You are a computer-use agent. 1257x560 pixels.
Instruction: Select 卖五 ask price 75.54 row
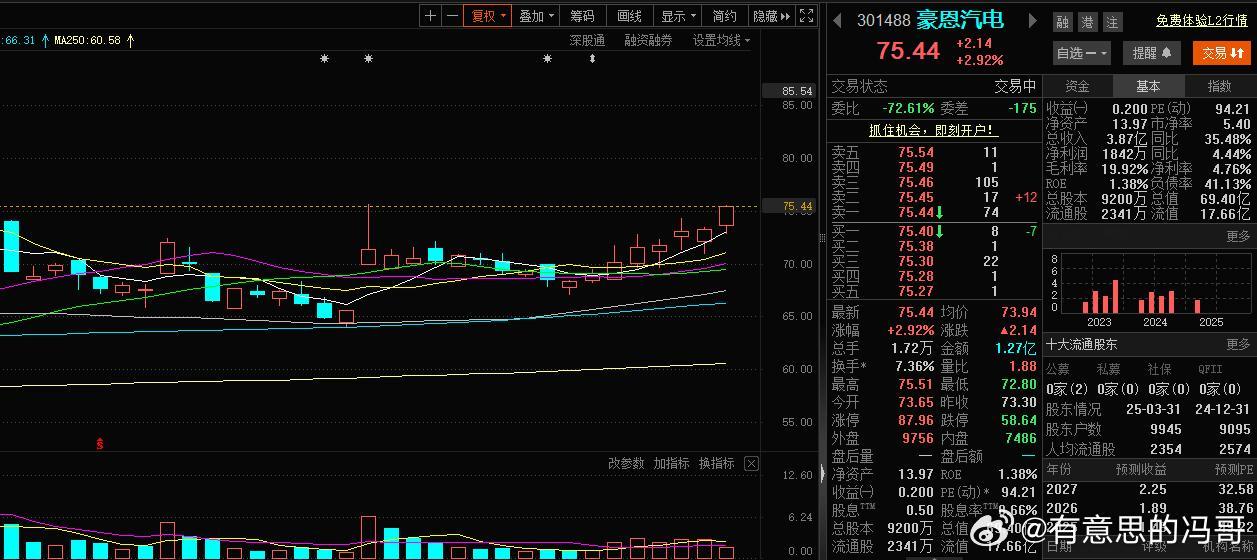coord(933,153)
